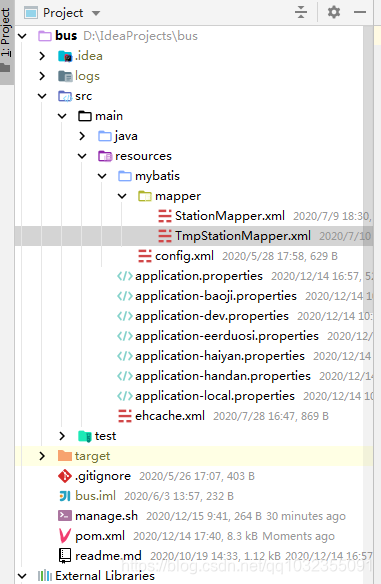381x584 pixels.
Task: Select the target folder name
Action: [92, 456]
